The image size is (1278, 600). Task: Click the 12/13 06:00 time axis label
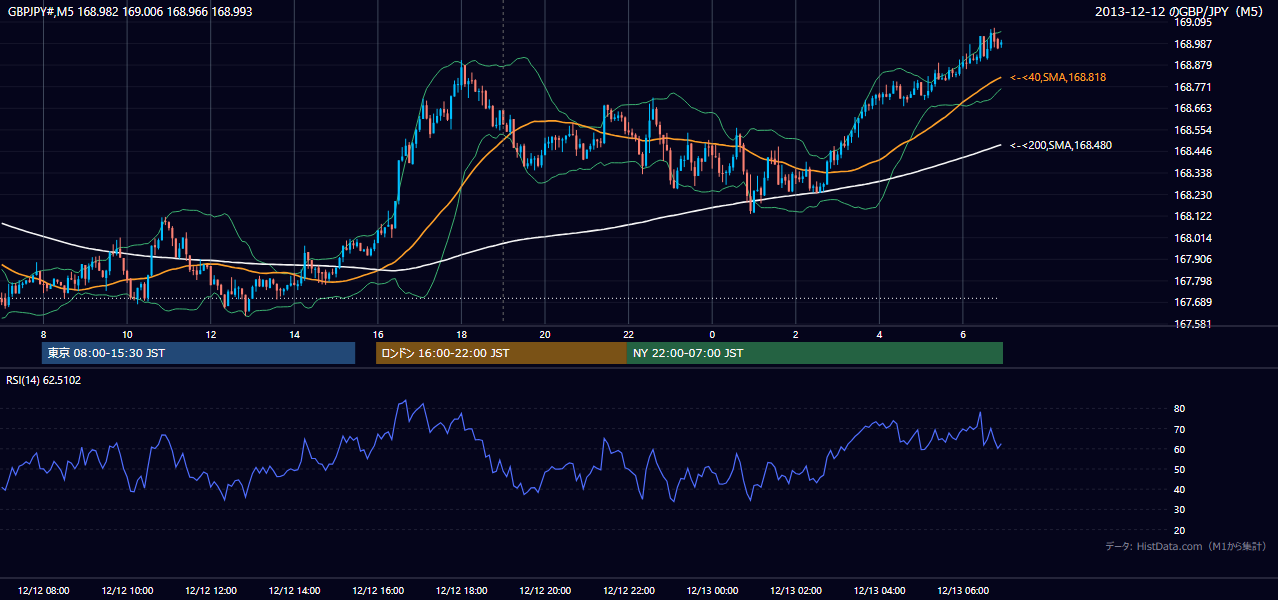click(x=963, y=591)
